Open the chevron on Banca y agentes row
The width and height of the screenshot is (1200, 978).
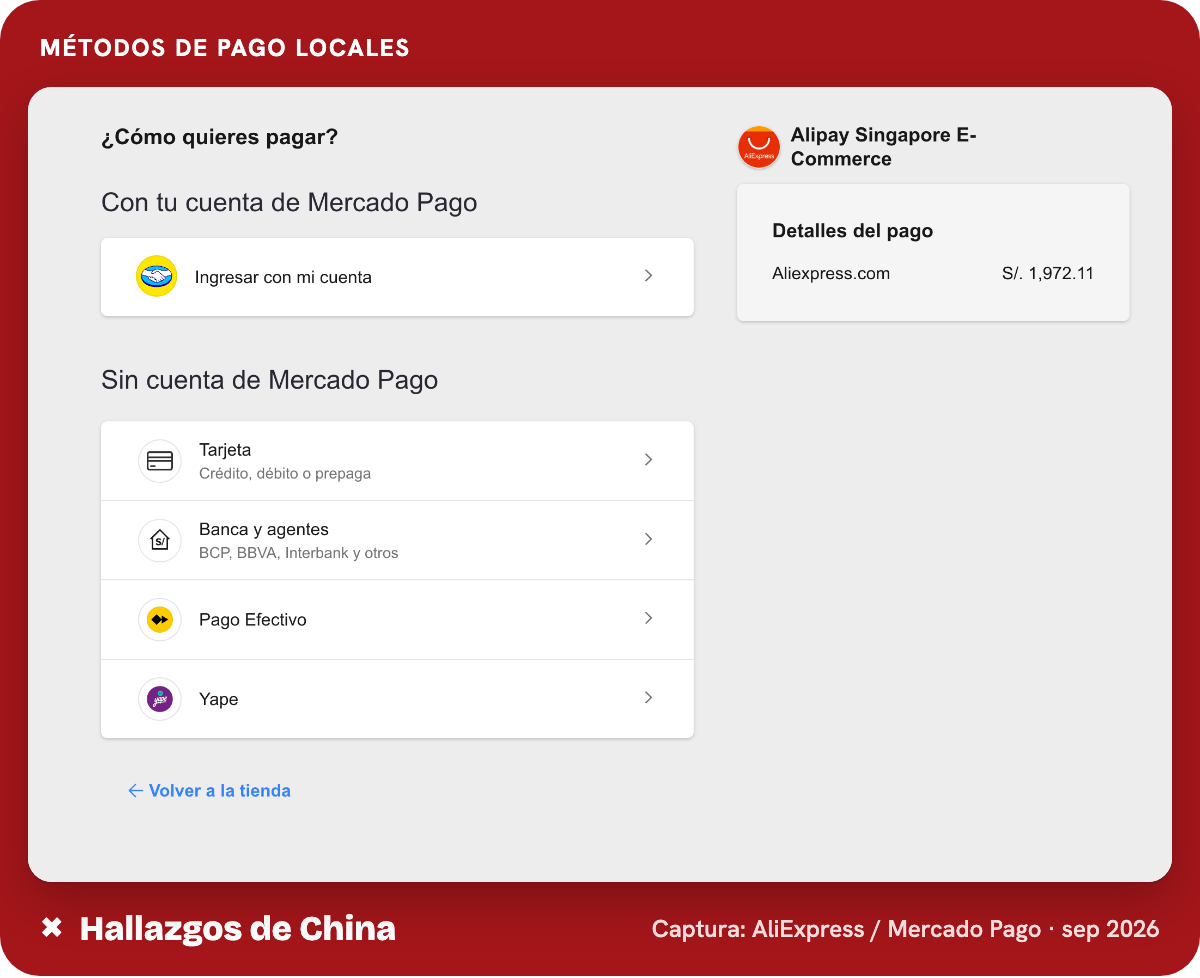point(649,539)
